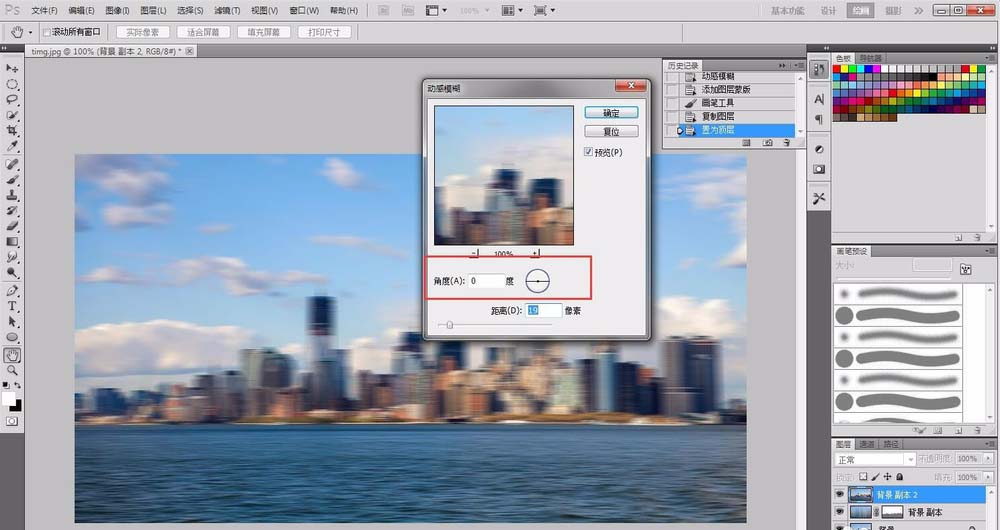
Task: Select the Zoom magnifier tool
Action: tap(13, 370)
